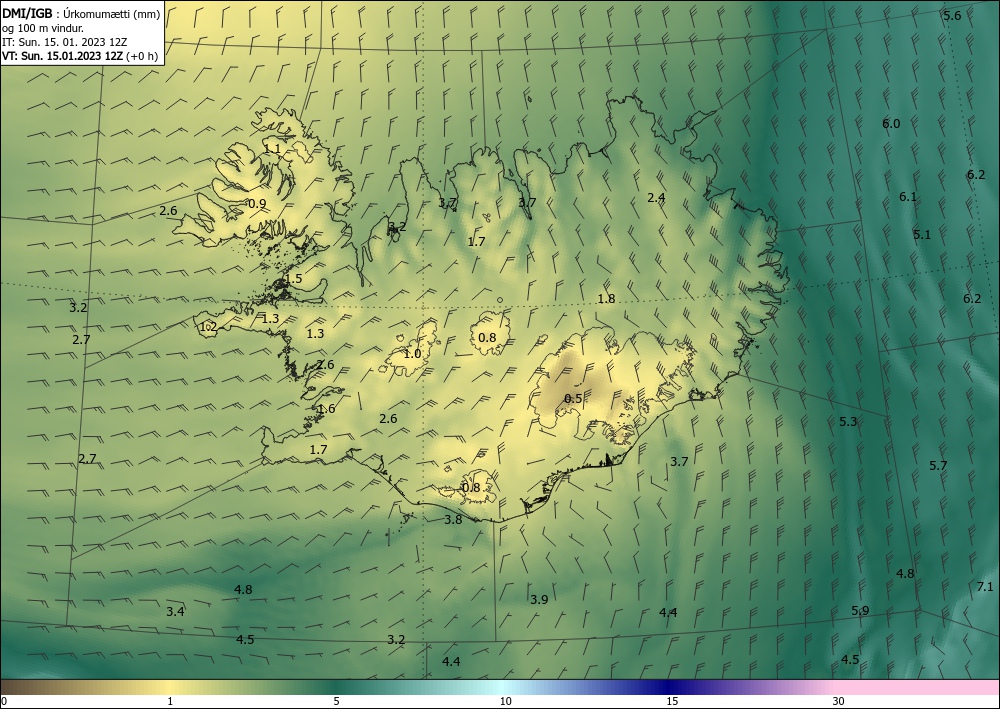Click the '(+0 h)' forecast offset text
Viewport: 1000px width, 709px height.
(142, 56)
